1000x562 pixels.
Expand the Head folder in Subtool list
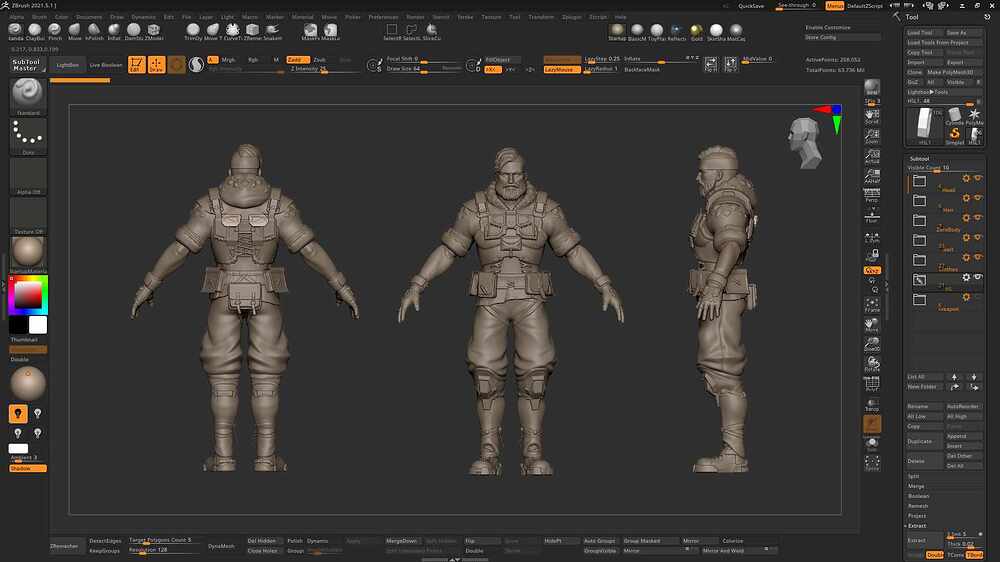pos(919,181)
